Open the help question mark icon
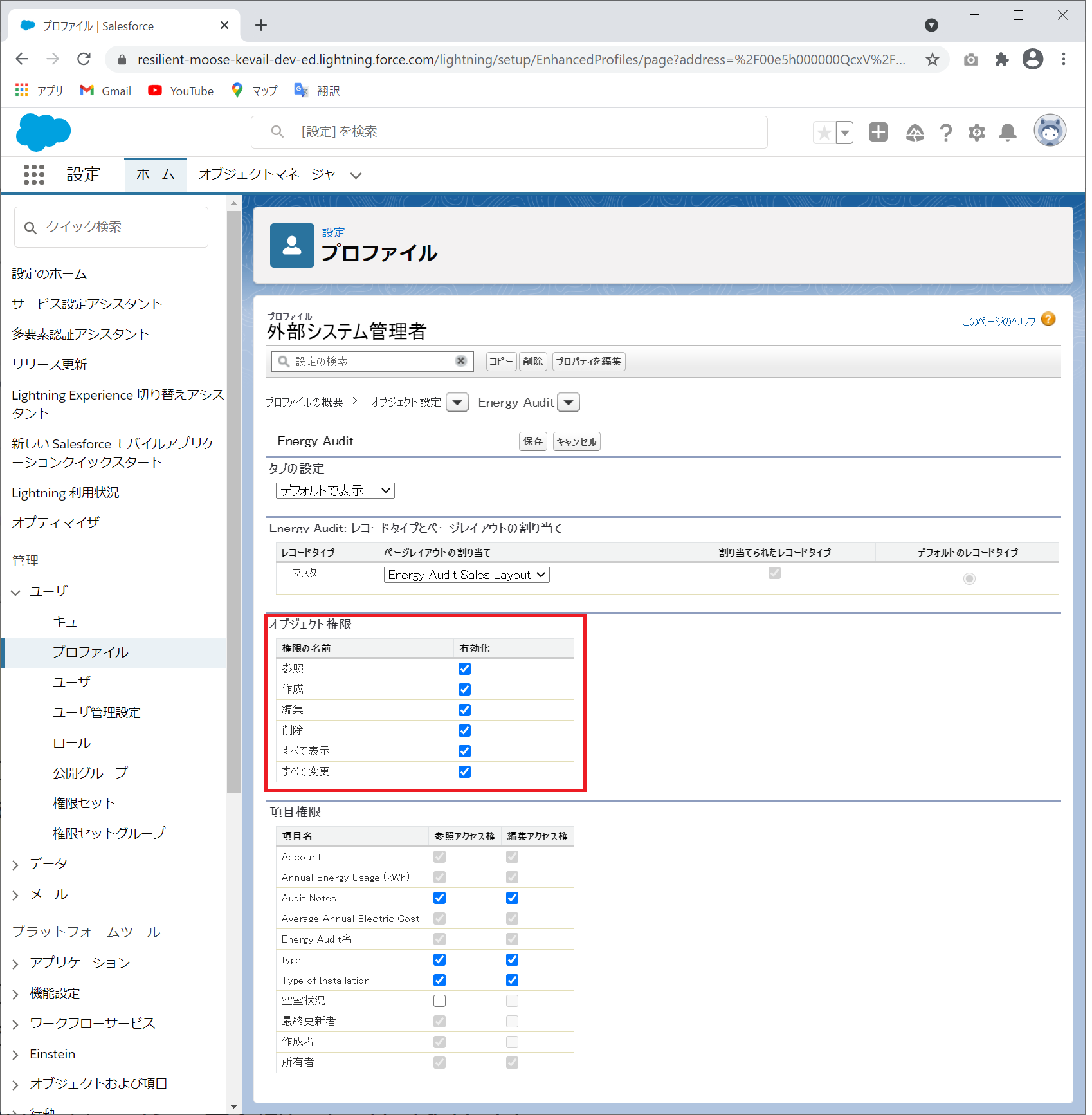 [x=945, y=133]
